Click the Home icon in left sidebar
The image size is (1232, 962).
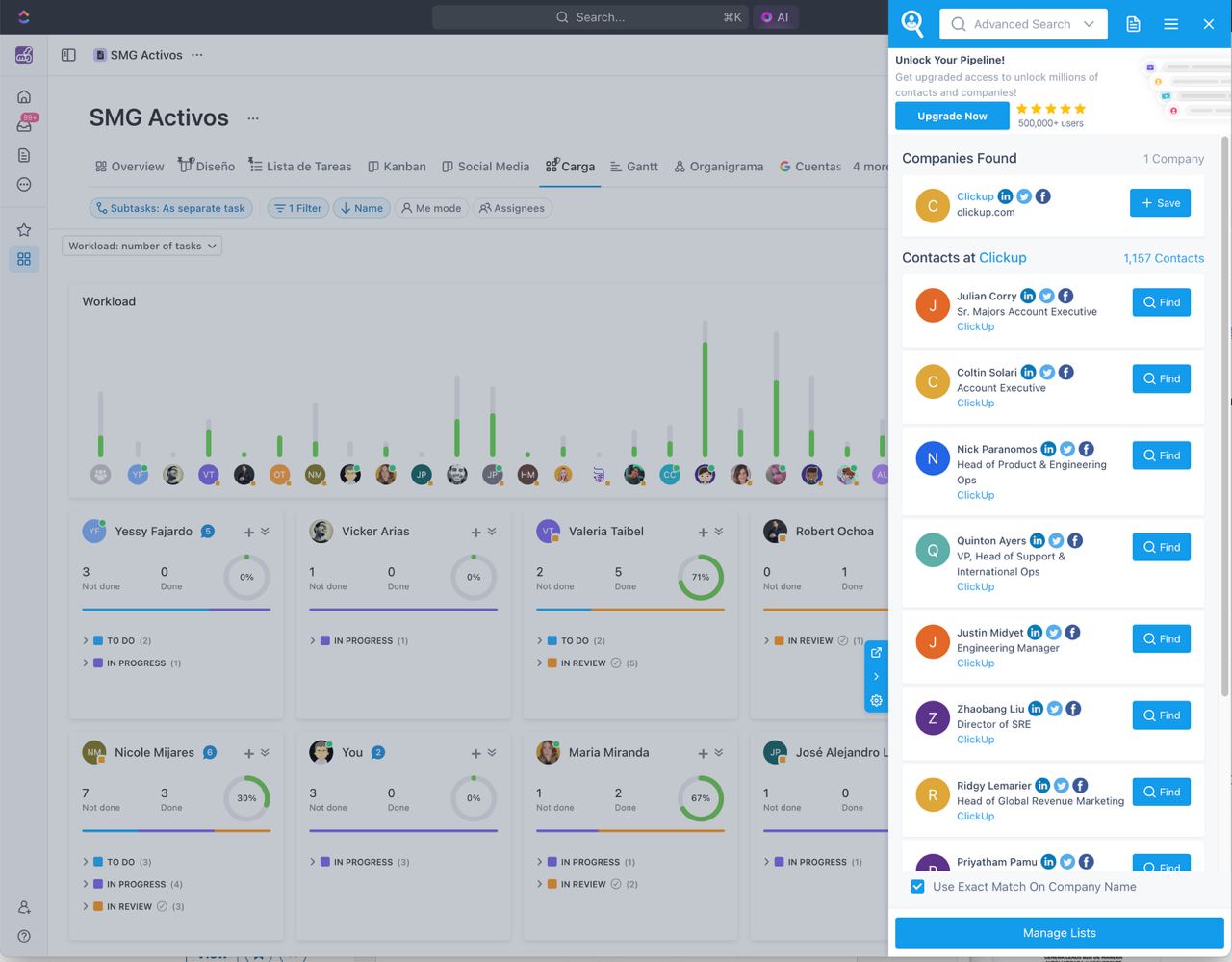point(24,96)
